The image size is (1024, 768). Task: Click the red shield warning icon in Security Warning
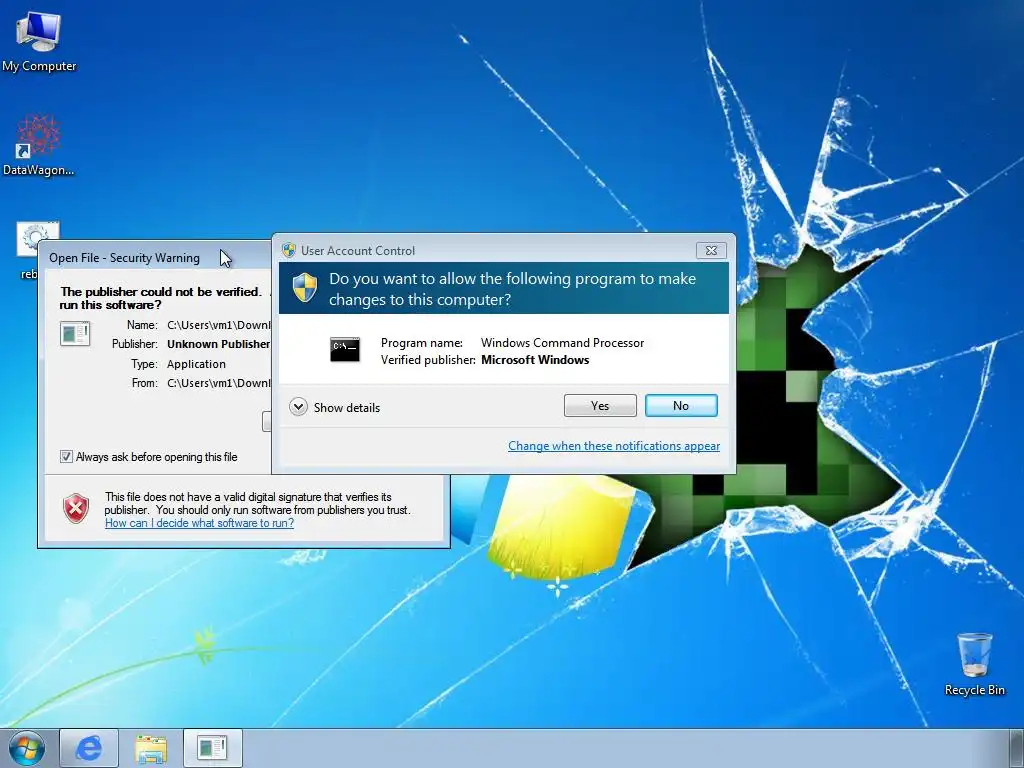(76, 508)
